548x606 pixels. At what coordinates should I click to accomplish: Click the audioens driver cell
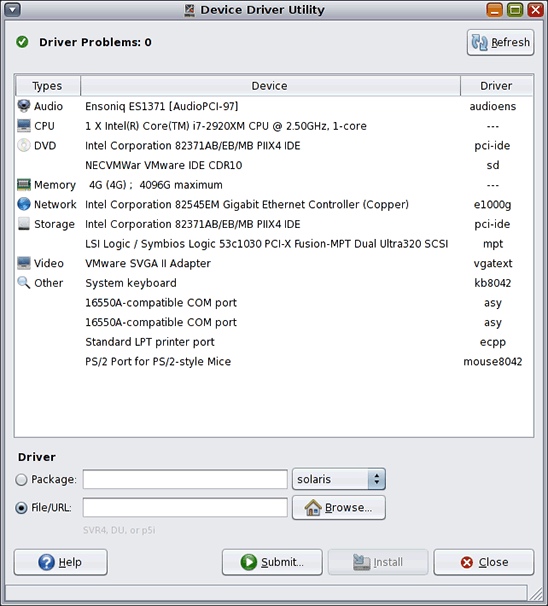pos(493,106)
